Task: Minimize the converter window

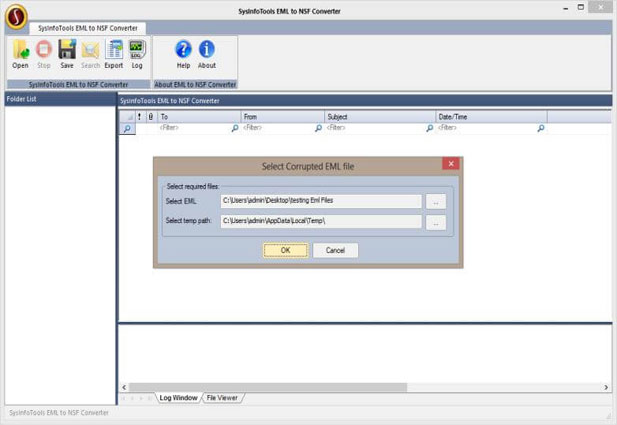Action: click(565, 8)
